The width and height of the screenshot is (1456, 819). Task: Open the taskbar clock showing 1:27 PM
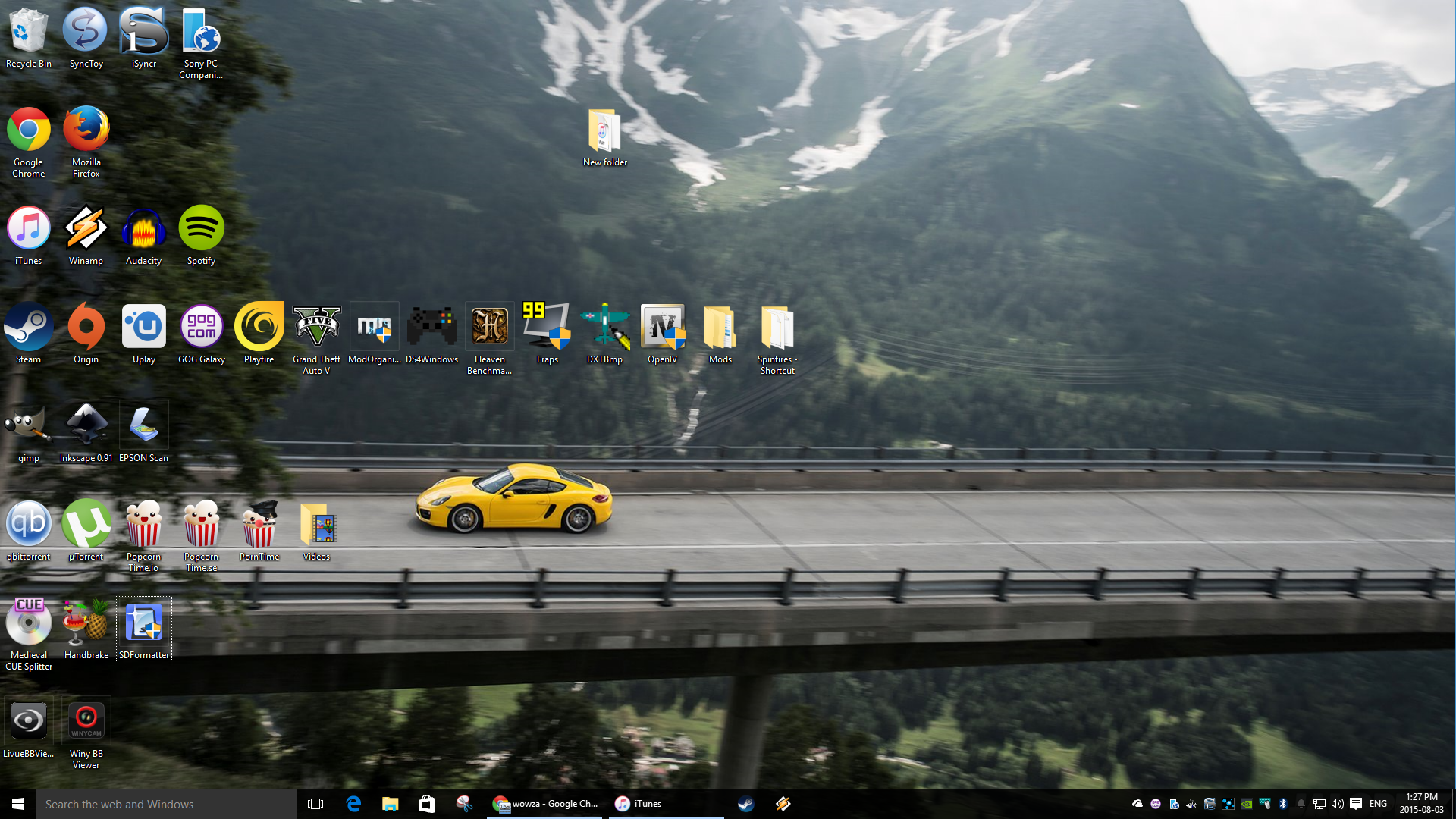pos(1421,804)
